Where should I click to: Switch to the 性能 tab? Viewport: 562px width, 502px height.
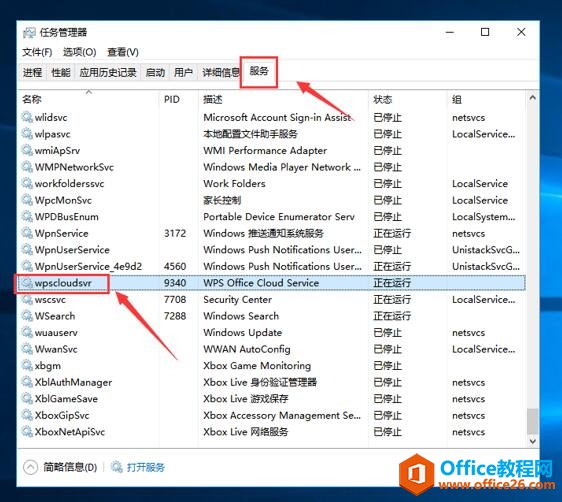point(61,73)
